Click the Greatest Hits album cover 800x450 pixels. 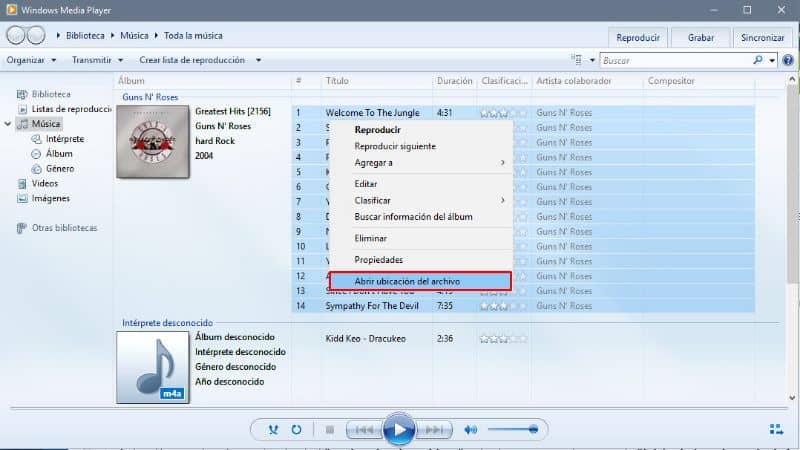pos(153,141)
